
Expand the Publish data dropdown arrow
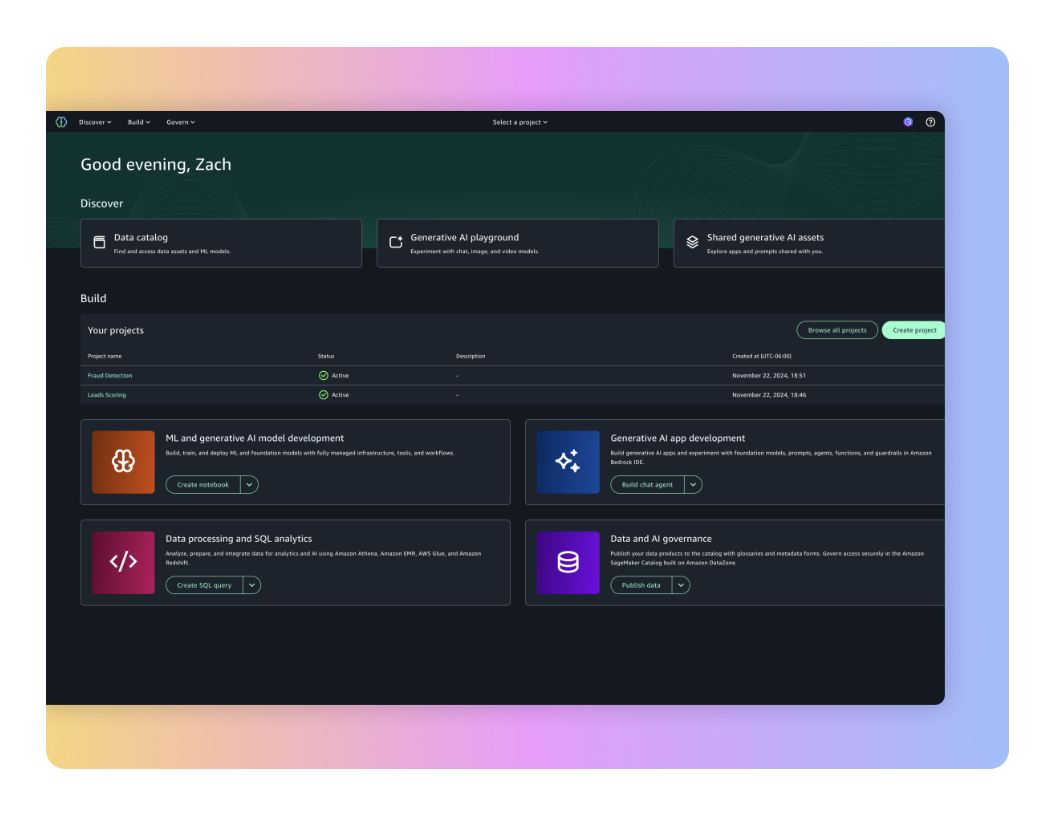point(681,585)
